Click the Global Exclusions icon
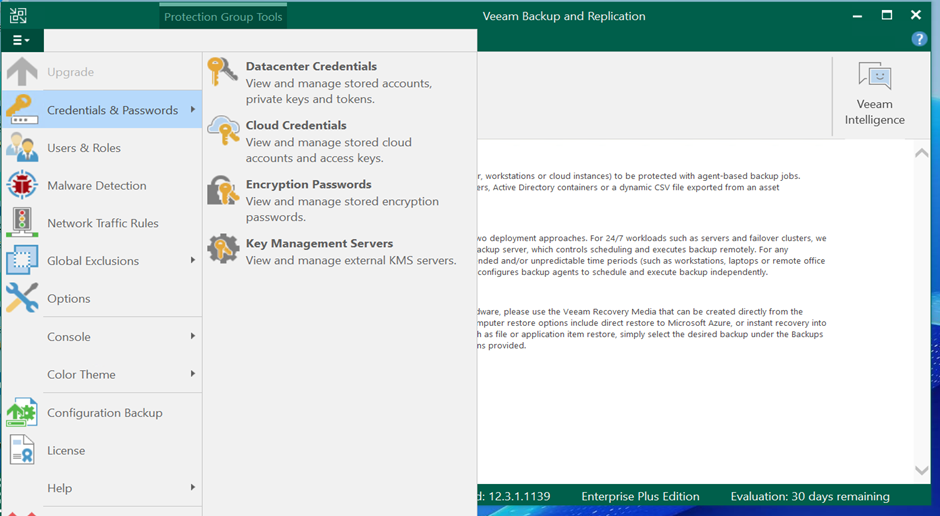This screenshot has height=516, width=940. click(22, 261)
